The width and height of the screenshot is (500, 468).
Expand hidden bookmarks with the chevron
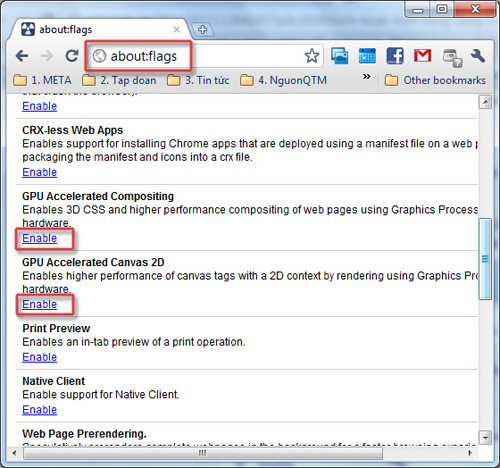click(x=367, y=77)
